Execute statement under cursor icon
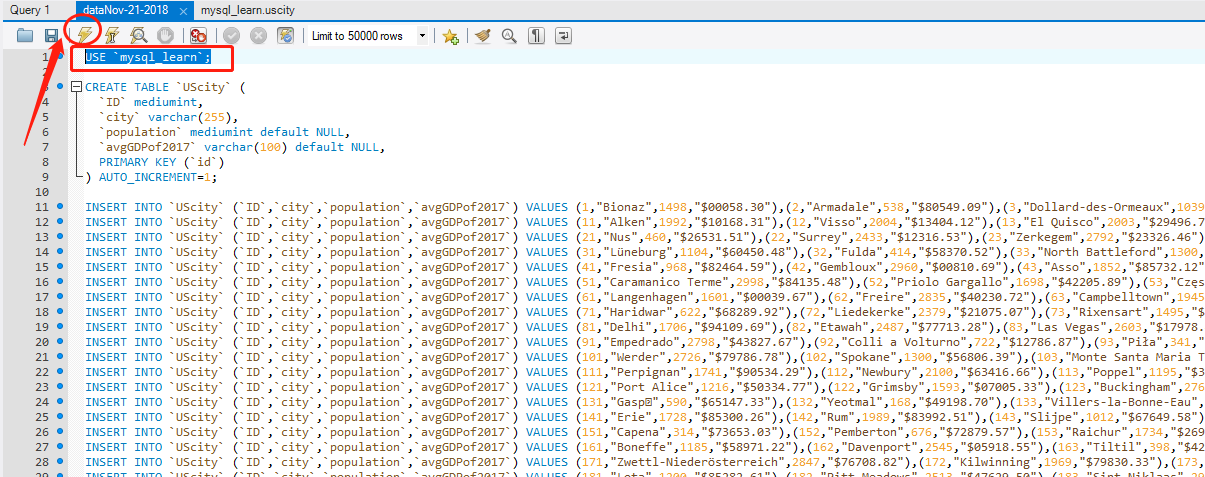The width and height of the screenshot is (1205, 477). (x=112, y=36)
